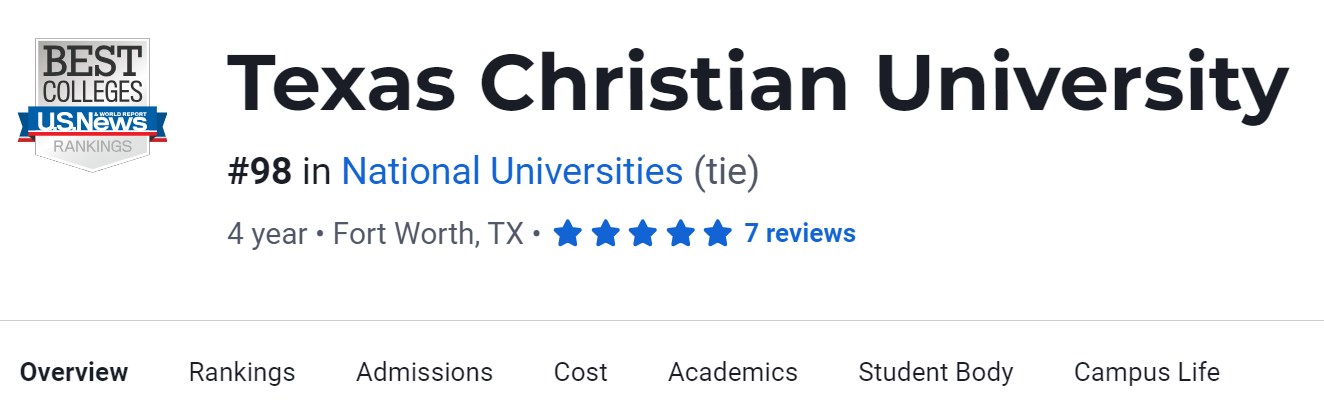Click the fifth blue rating star

[717, 234]
